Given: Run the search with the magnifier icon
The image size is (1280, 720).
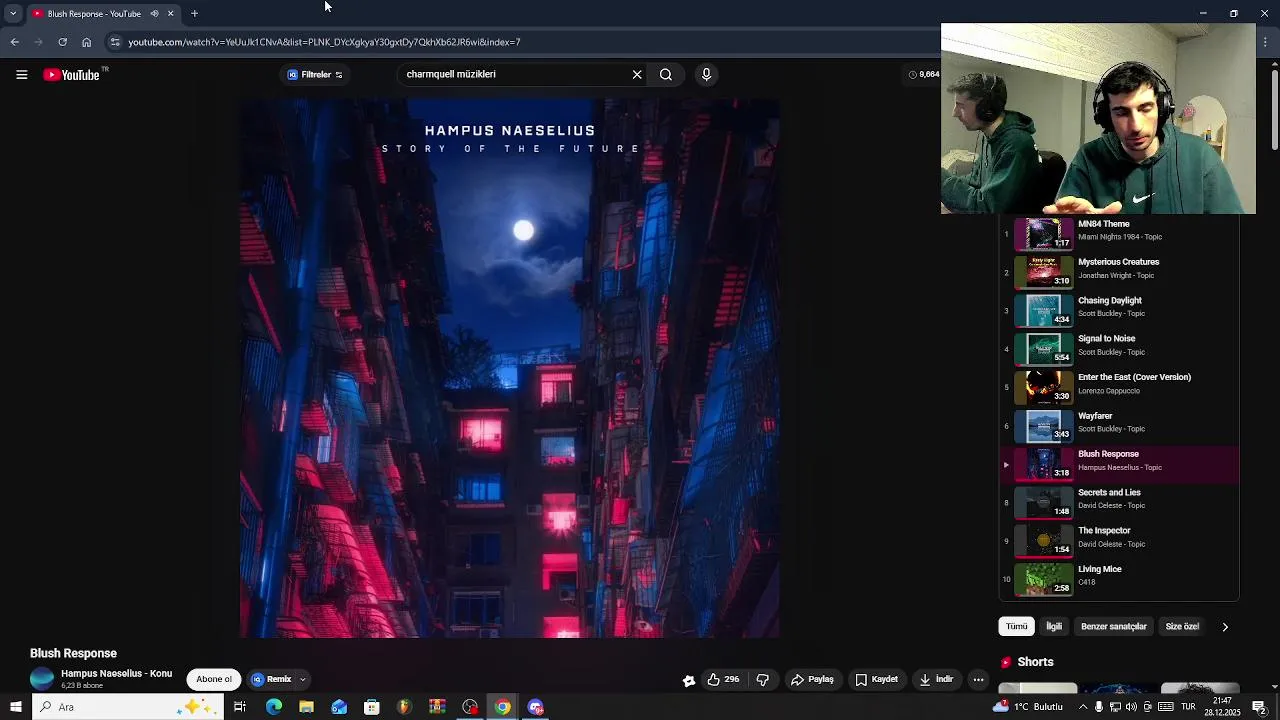Looking at the screenshot, I should tap(666, 74).
